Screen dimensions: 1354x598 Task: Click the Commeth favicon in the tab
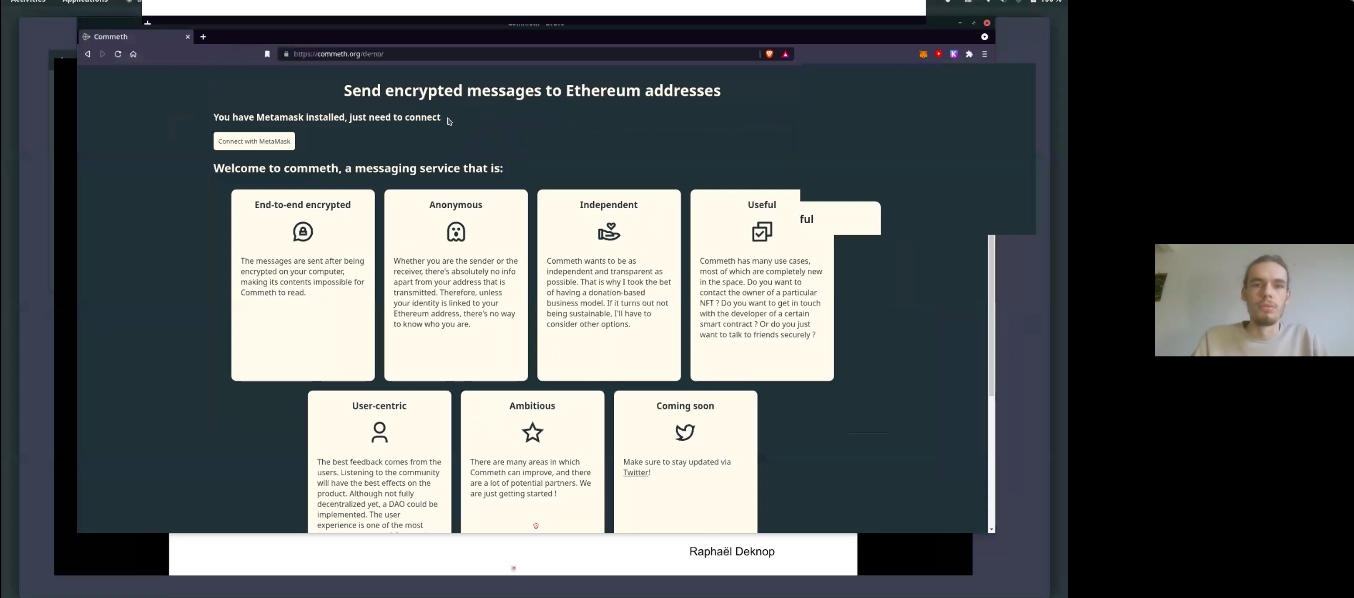tap(87, 37)
